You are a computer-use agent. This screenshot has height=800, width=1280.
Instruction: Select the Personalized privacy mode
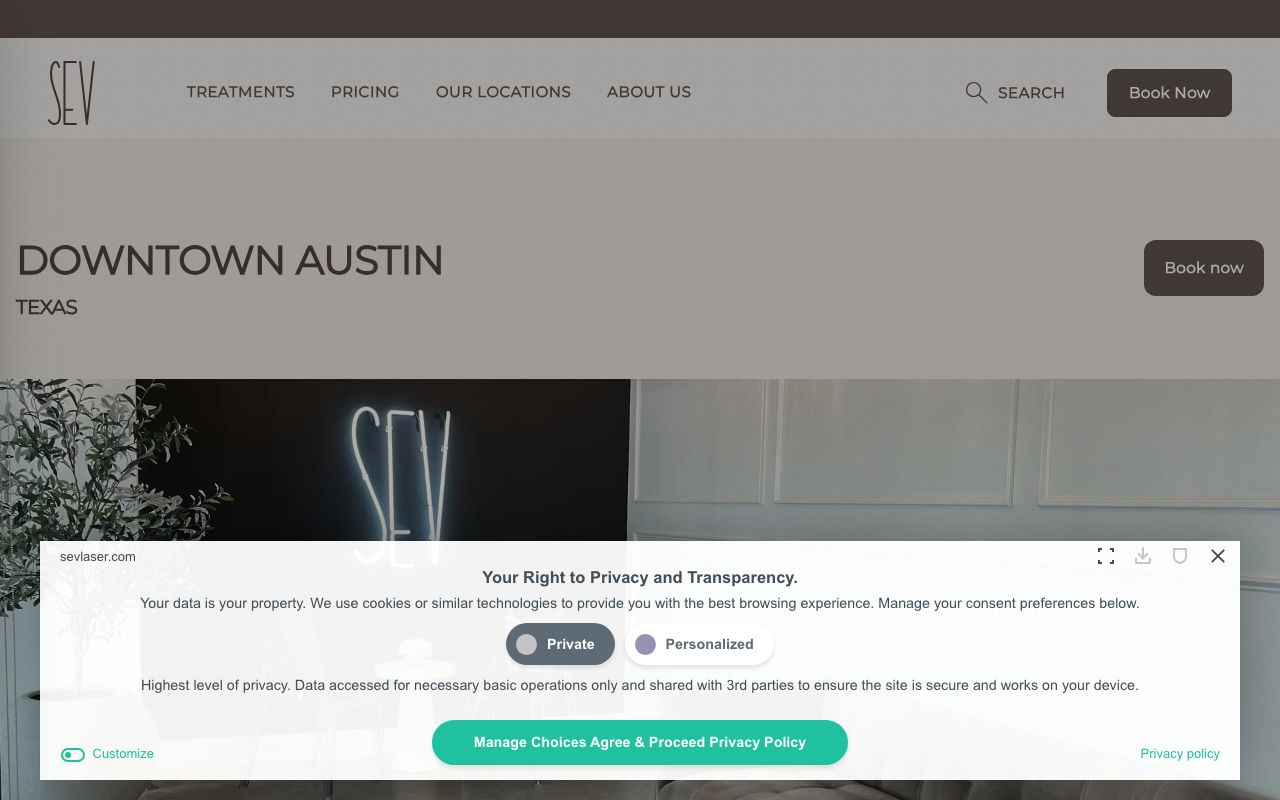pos(699,644)
